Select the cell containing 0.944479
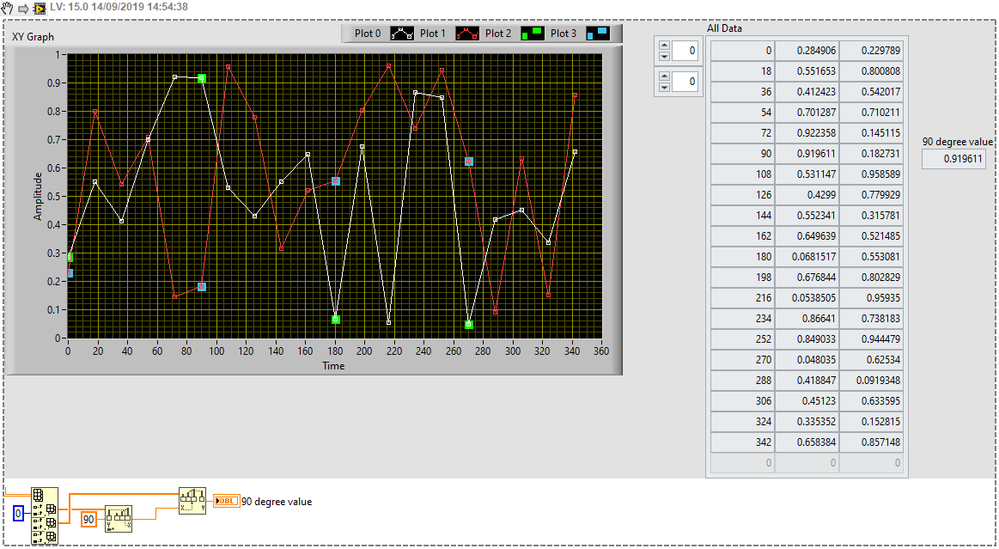 point(872,339)
